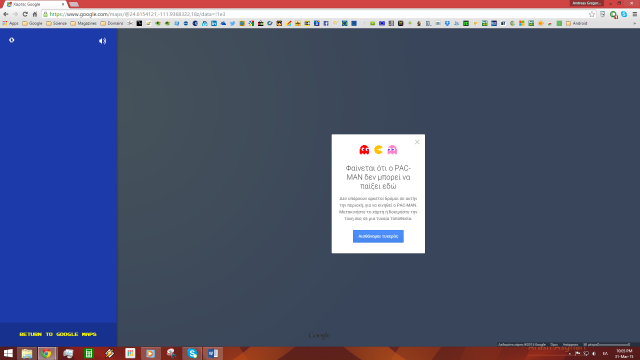
Task: Return to Google Maps link
Action: [x=58, y=334]
